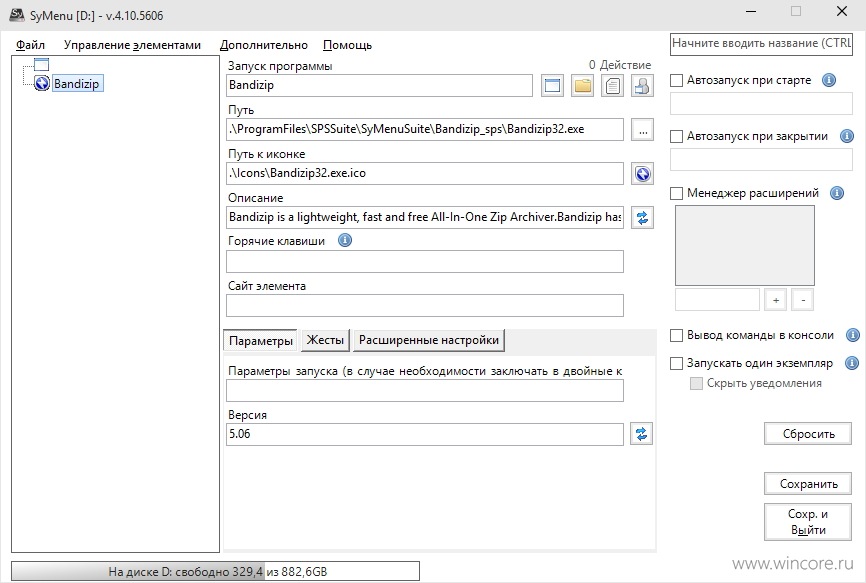
Task: Click the refresh arrows beside the version field
Action: click(x=641, y=434)
